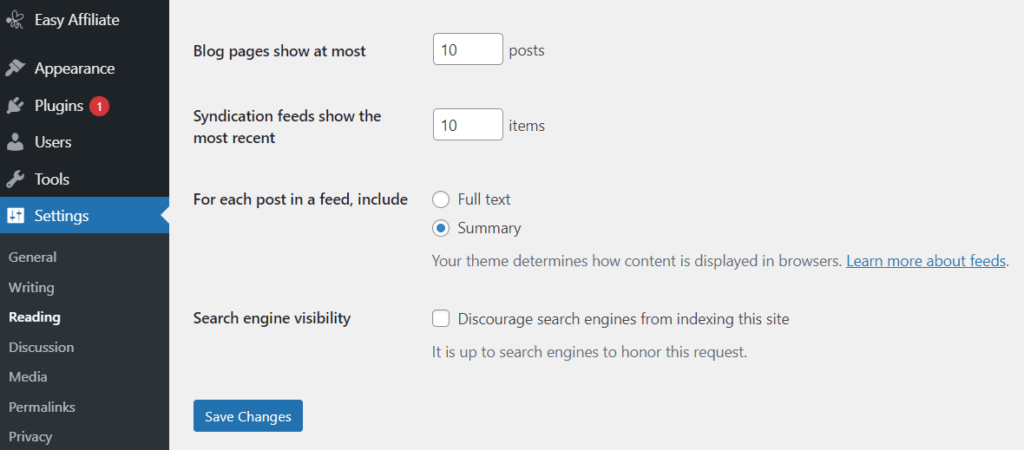Click the Tools wrench icon
Screen dimensions: 1024x450
(14, 179)
